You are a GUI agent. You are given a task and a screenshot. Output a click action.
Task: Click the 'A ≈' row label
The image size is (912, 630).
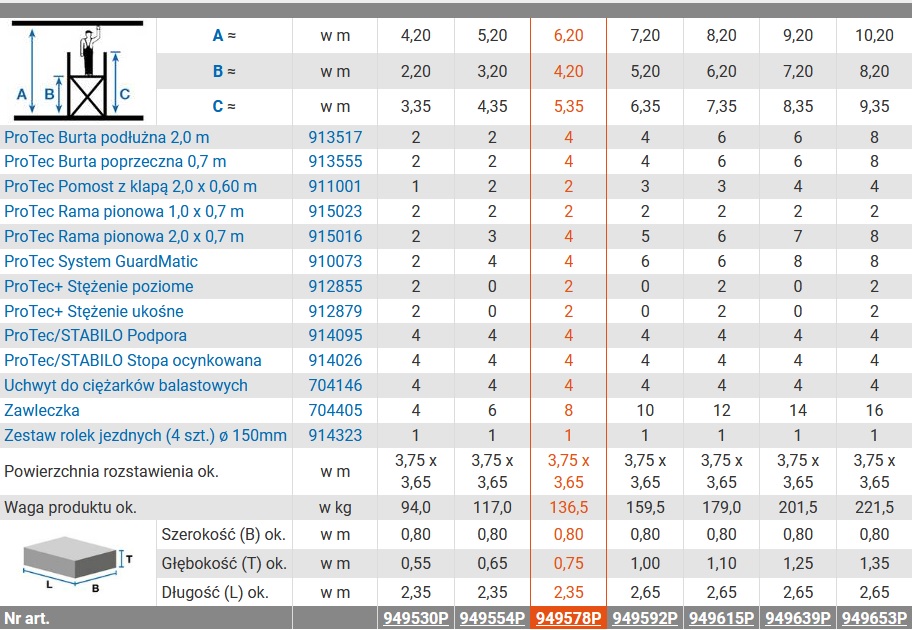click(224, 35)
